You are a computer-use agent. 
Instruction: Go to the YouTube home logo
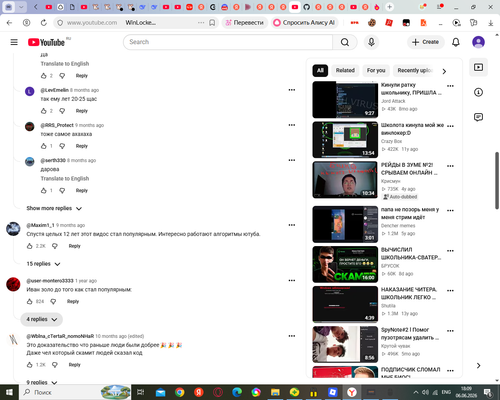pos(46,42)
